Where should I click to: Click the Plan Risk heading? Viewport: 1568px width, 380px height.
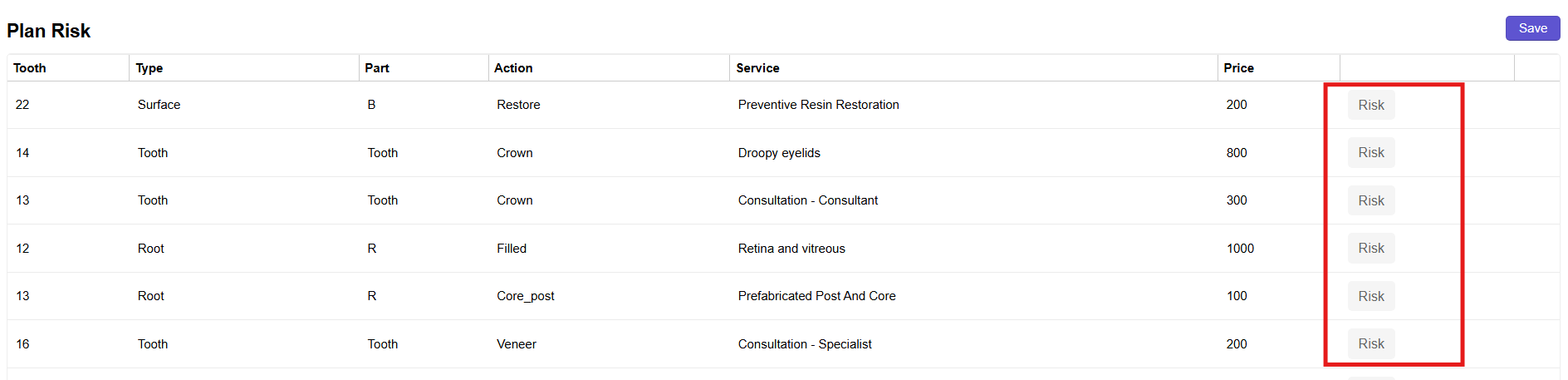[48, 31]
